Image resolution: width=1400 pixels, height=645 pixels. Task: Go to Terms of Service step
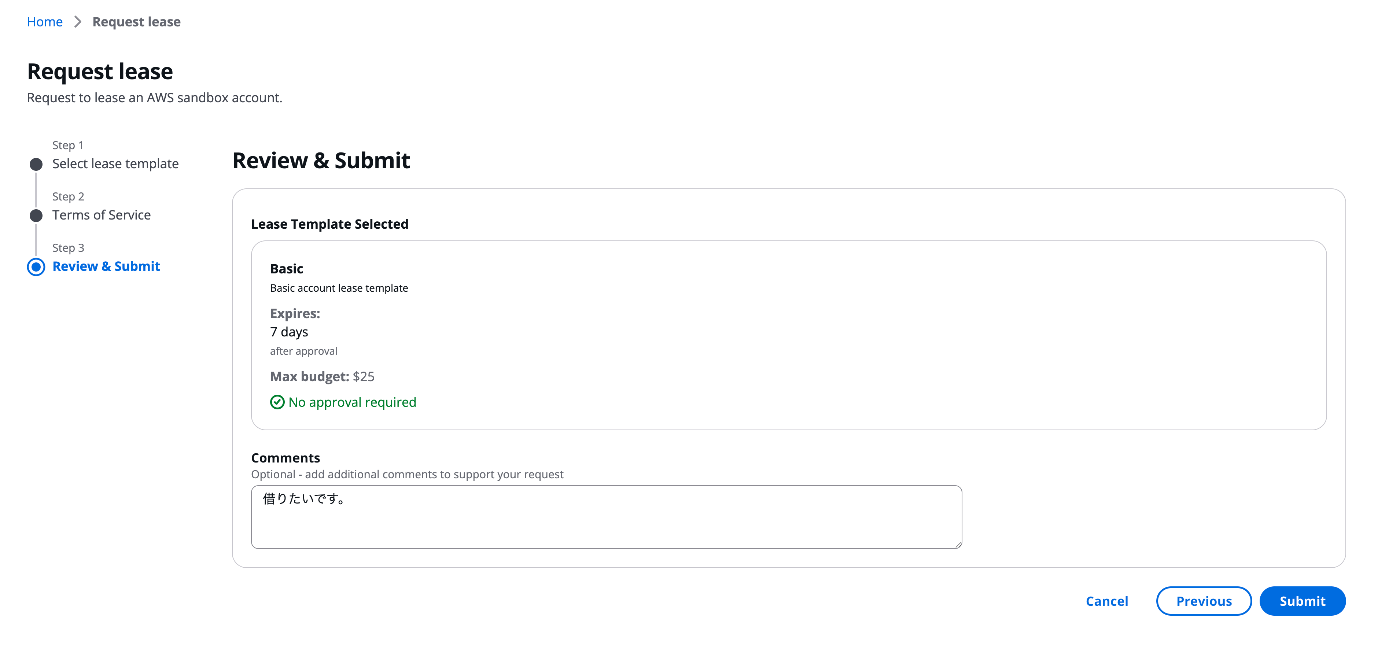[x=101, y=215]
